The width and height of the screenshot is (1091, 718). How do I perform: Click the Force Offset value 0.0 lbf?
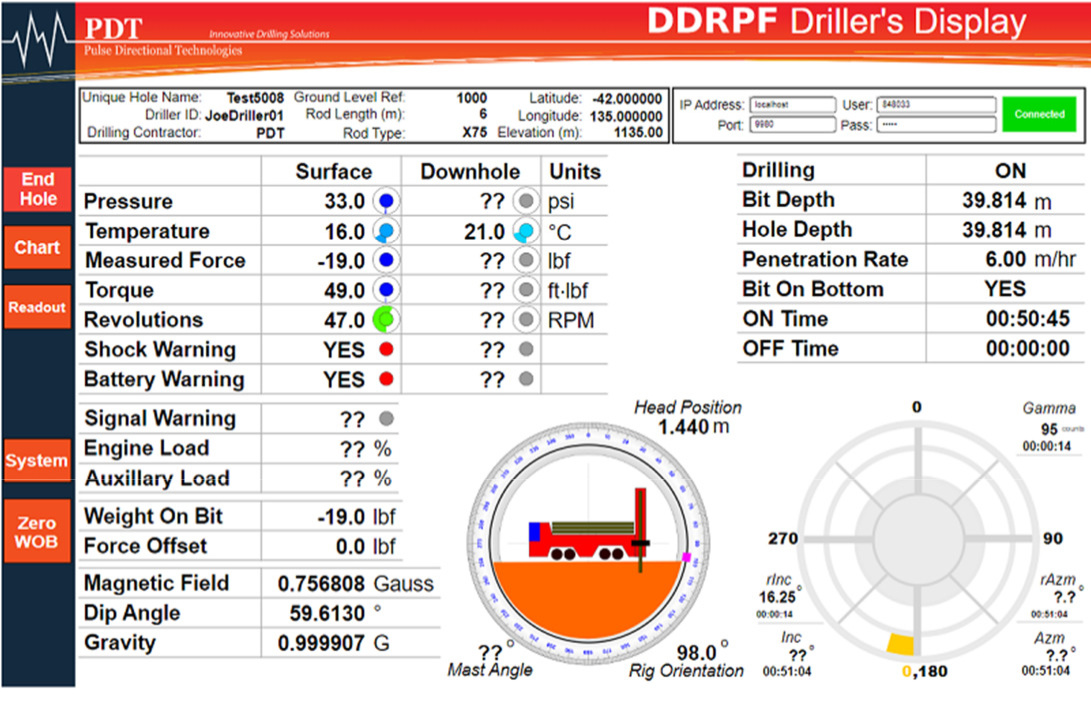(365, 547)
